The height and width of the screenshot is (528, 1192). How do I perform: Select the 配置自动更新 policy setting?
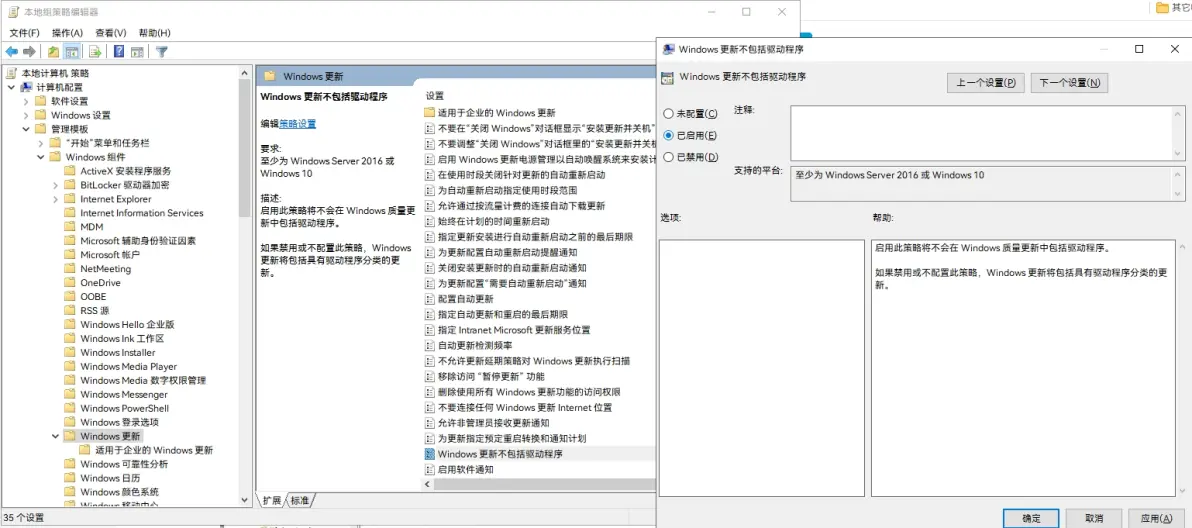pyautogui.click(x=465, y=299)
